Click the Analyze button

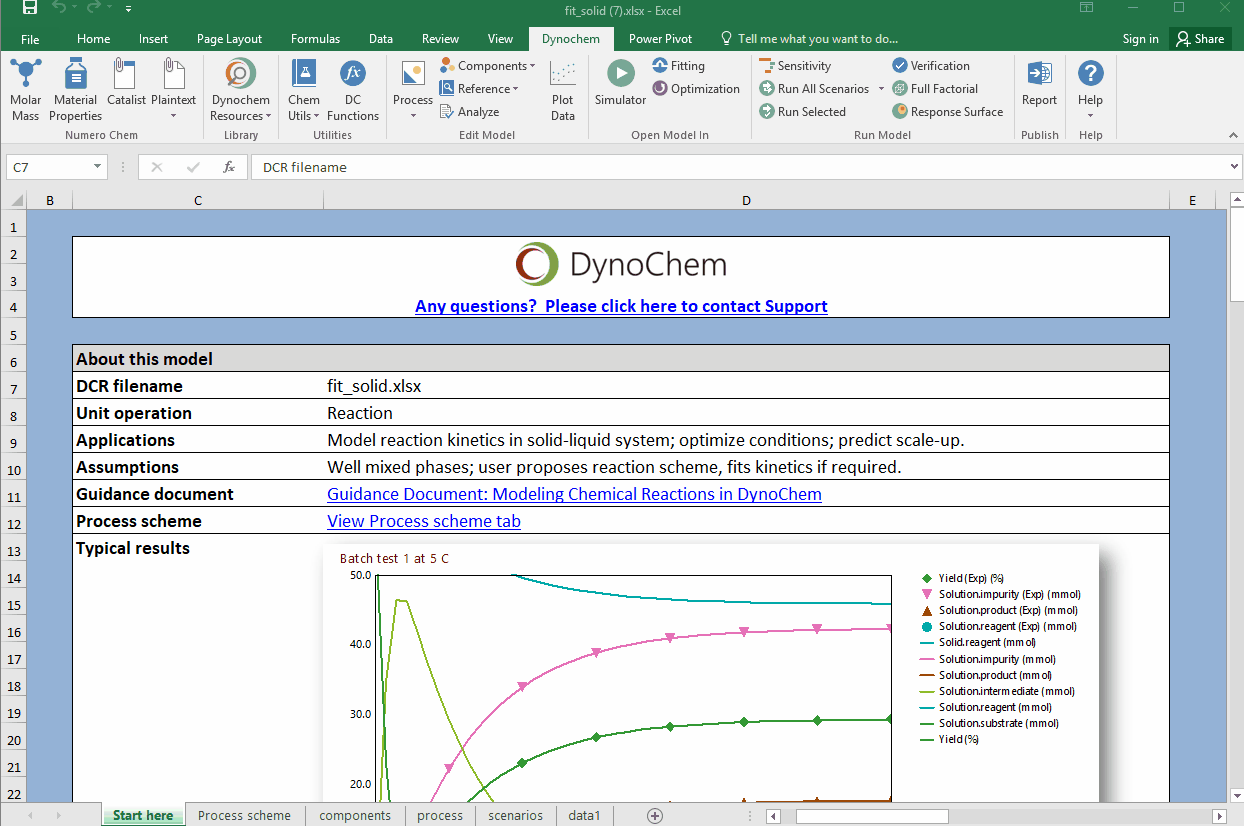[469, 112]
